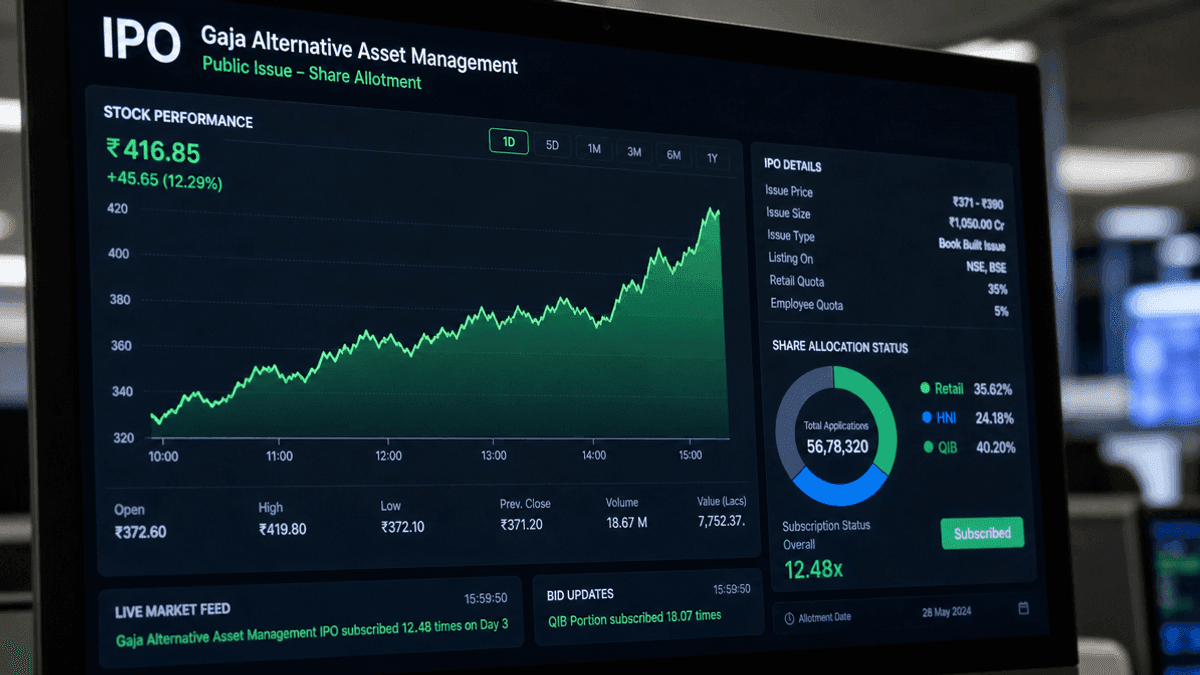Click the green QIB legend dot

928,446
